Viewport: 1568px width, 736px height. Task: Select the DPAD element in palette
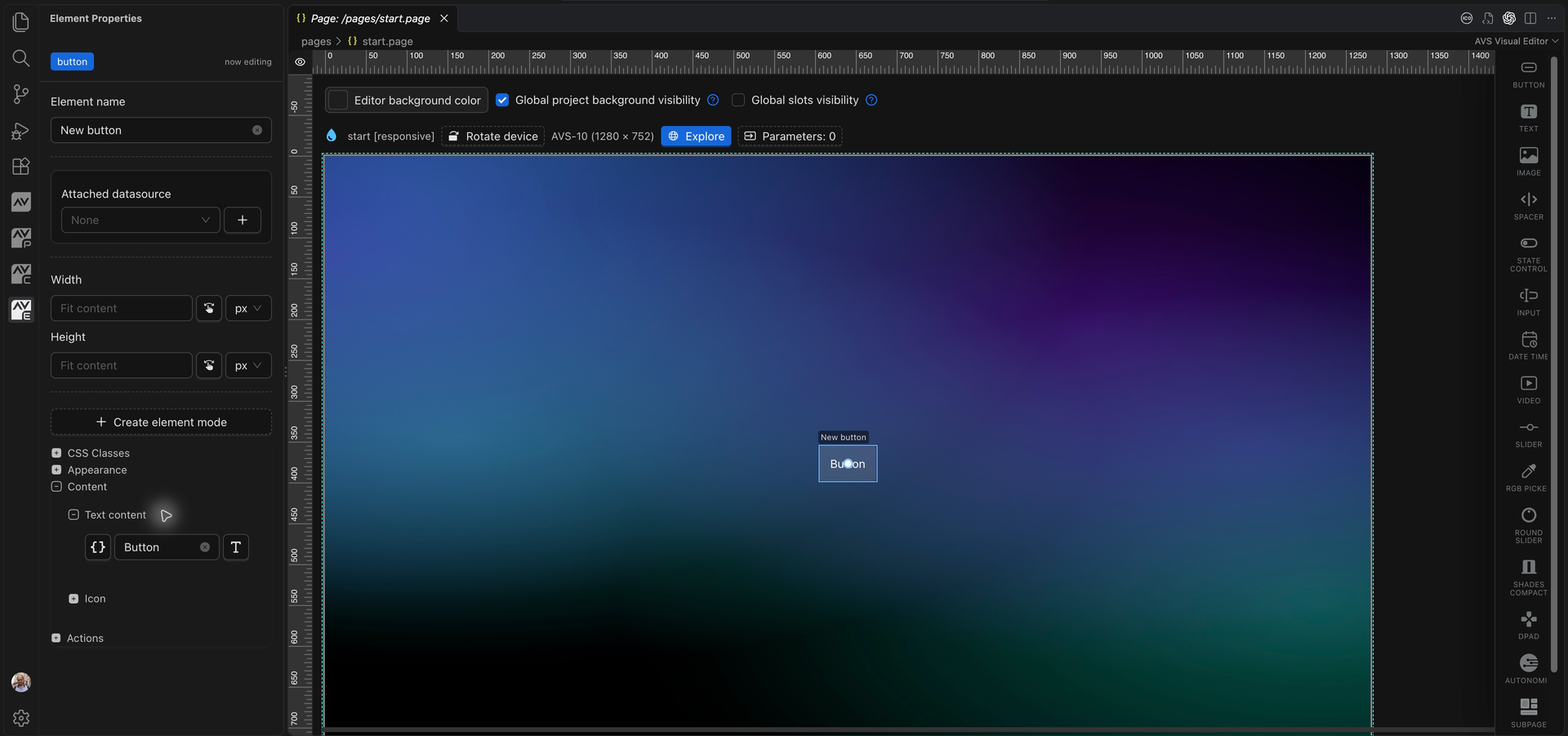1529,625
